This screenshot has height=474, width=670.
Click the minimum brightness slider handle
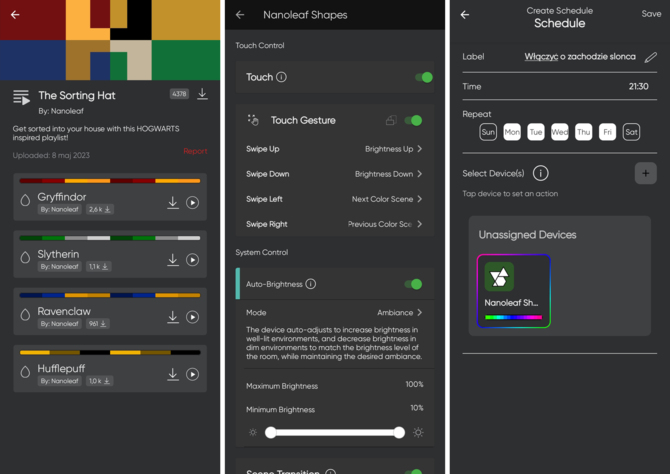click(270, 433)
